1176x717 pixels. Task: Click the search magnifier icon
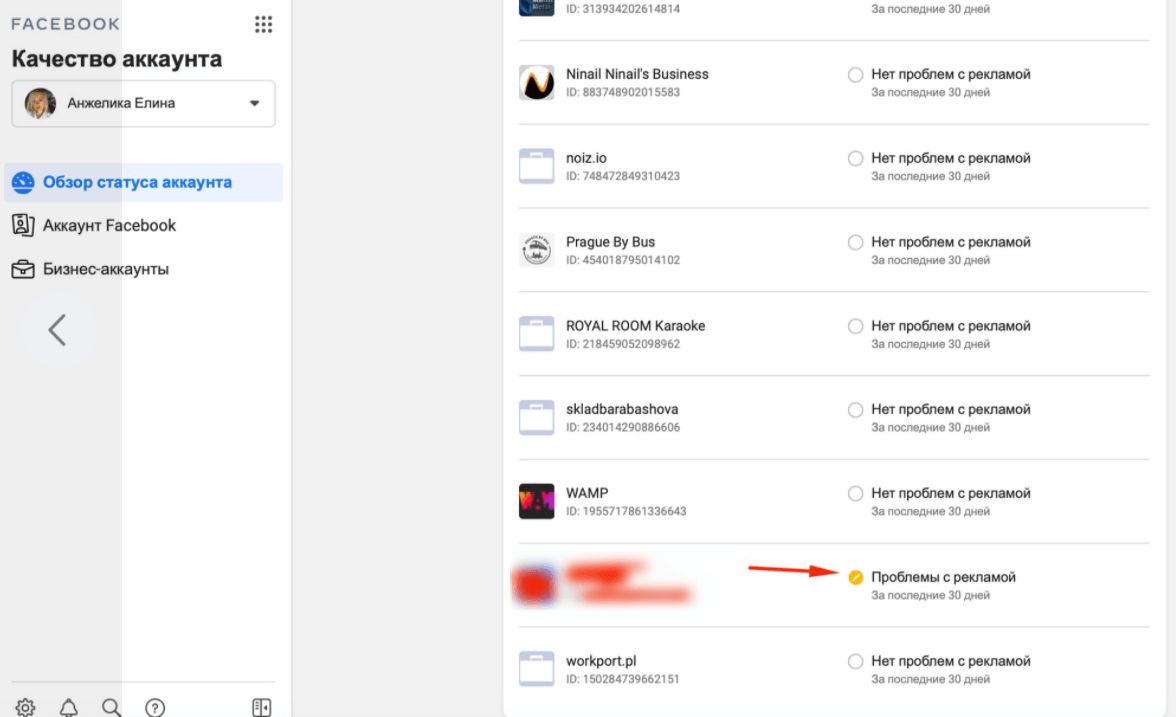[x=112, y=707]
